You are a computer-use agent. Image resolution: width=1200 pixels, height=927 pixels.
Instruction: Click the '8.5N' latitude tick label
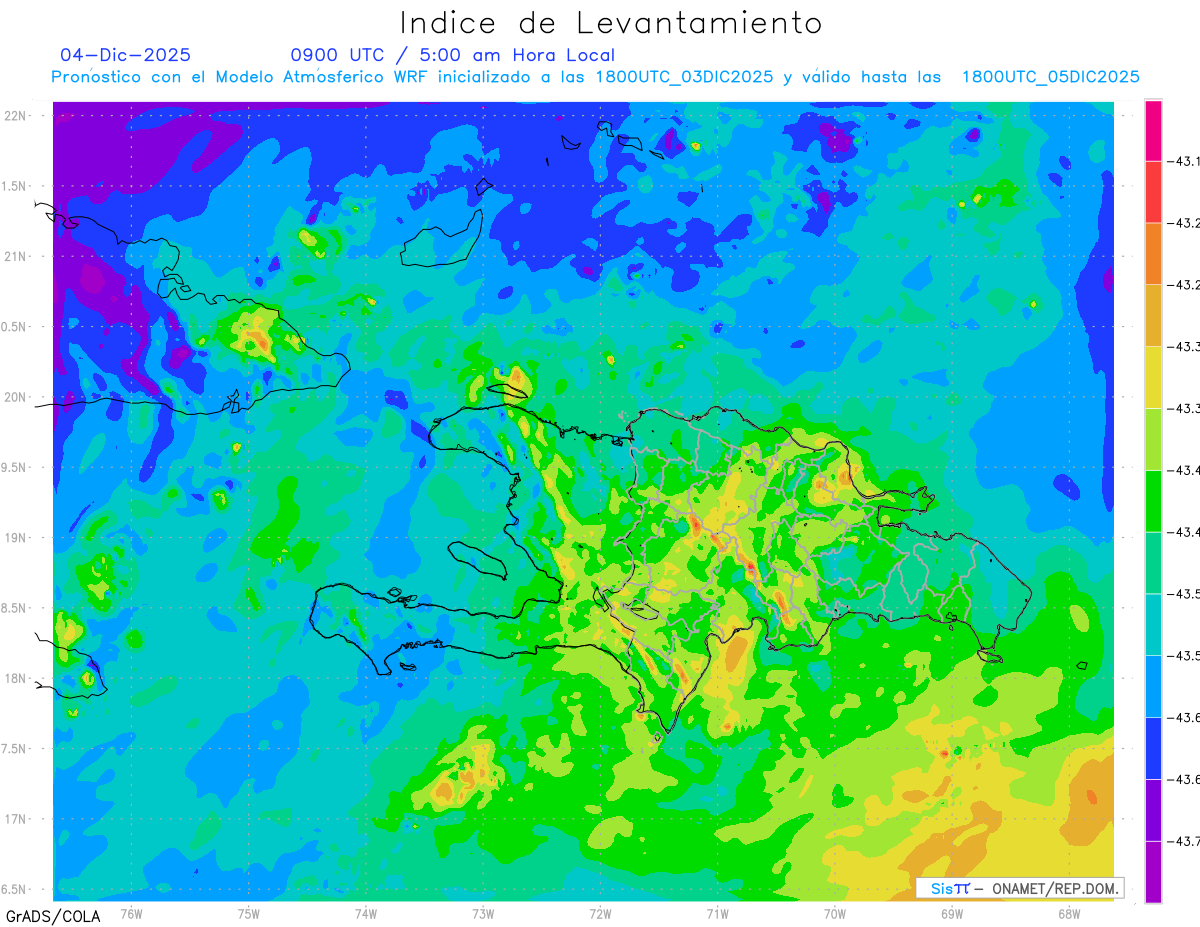[x=15, y=608]
